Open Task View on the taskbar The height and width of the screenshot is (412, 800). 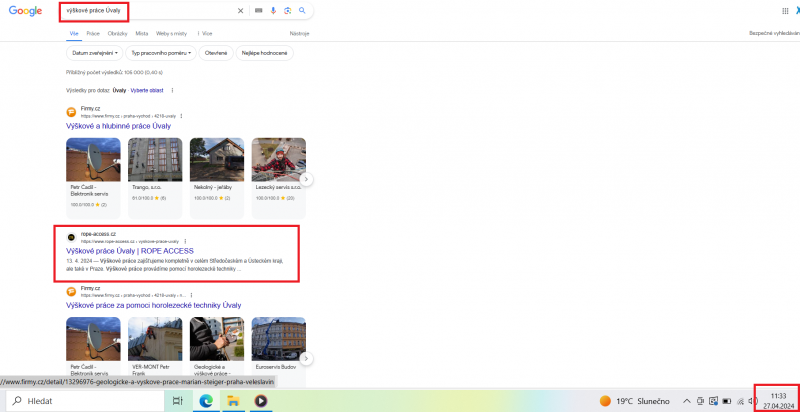pos(178,401)
